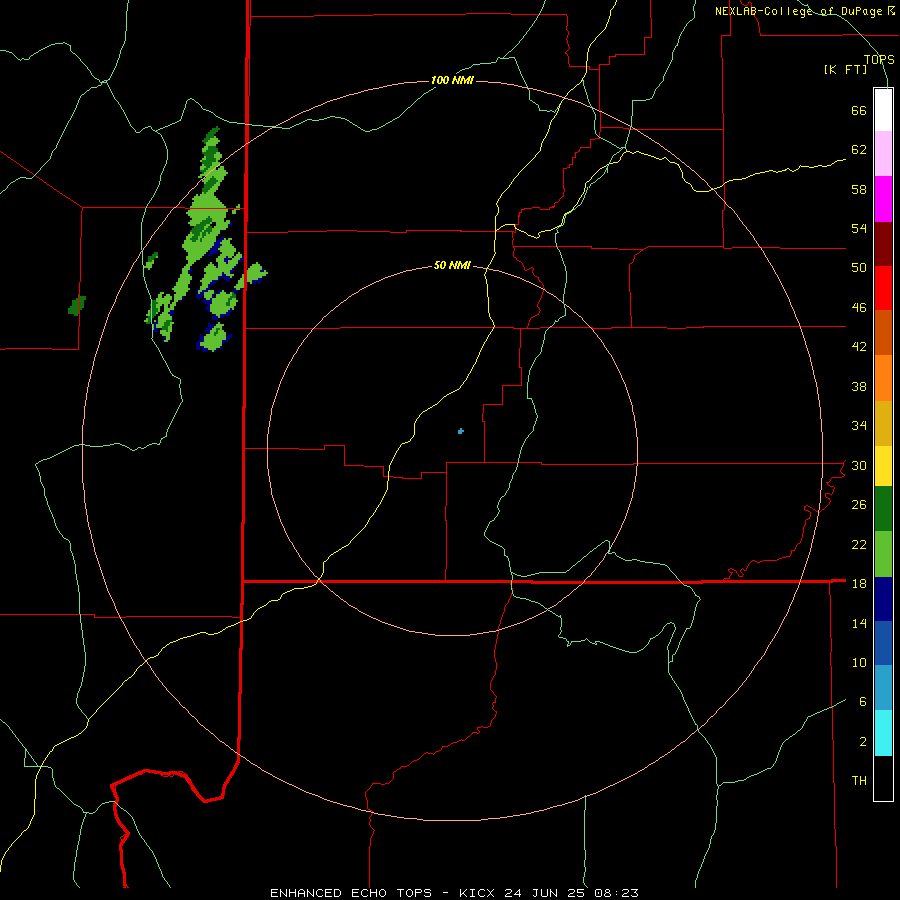This screenshot has width=900, height=900.
Task: Click the legend value '46'
Action: coord(859,308)
